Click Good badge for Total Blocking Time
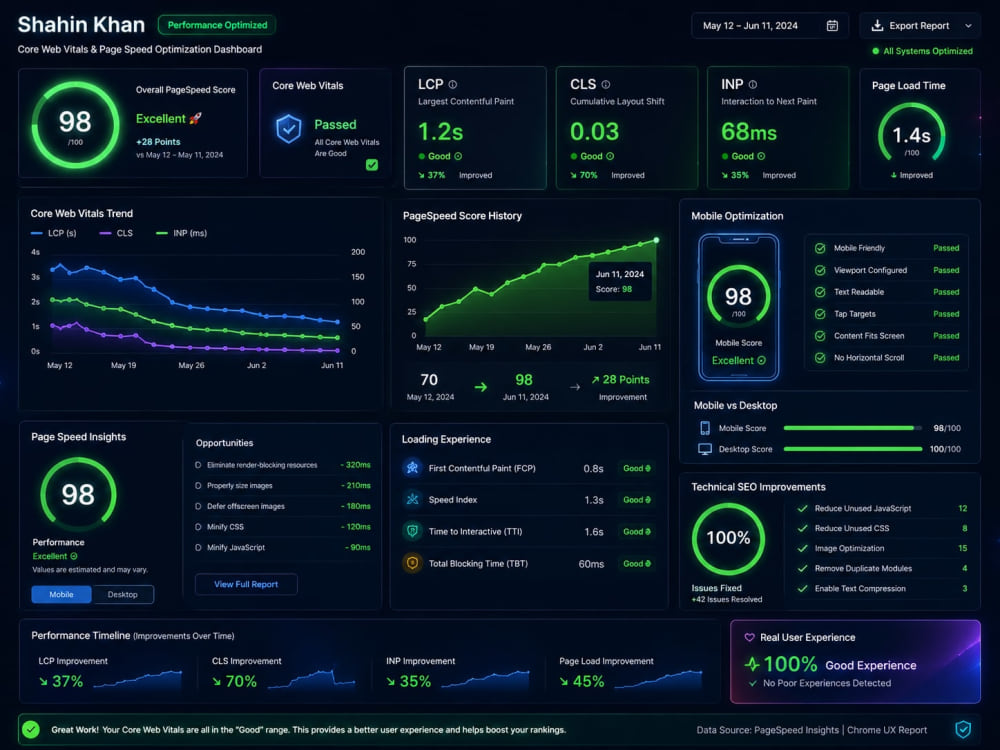The width and height of the screenshot is (1000, 750). pyautogui.click(x=636, y=564)
